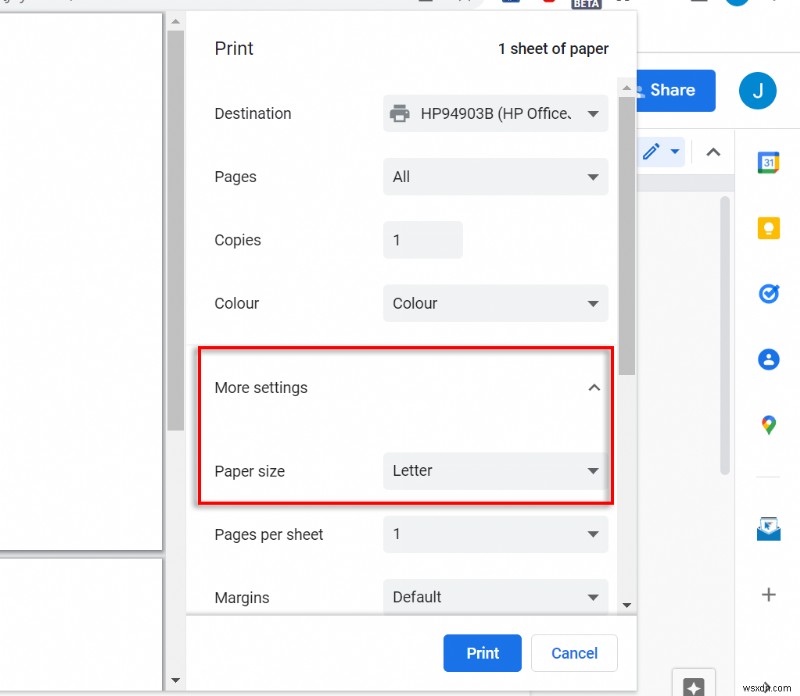The image size is (800, 696).
Task: Add an app using the side panel plus icon
Action: (767, 594)
